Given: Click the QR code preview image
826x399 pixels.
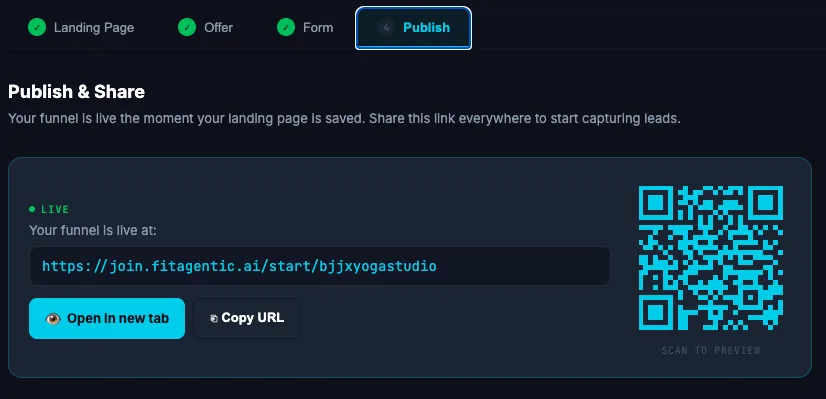Looking at the screenshot, I should click(x=711, y=258).
